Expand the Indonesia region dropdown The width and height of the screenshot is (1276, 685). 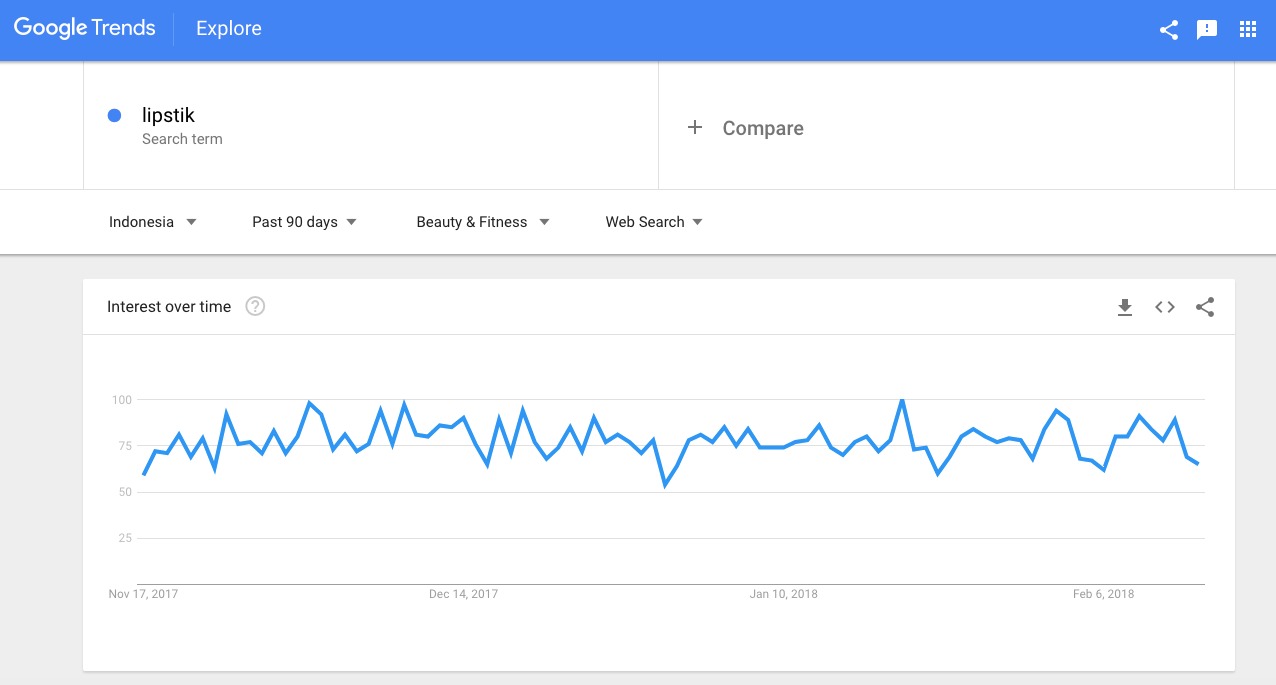click(152, 222)
